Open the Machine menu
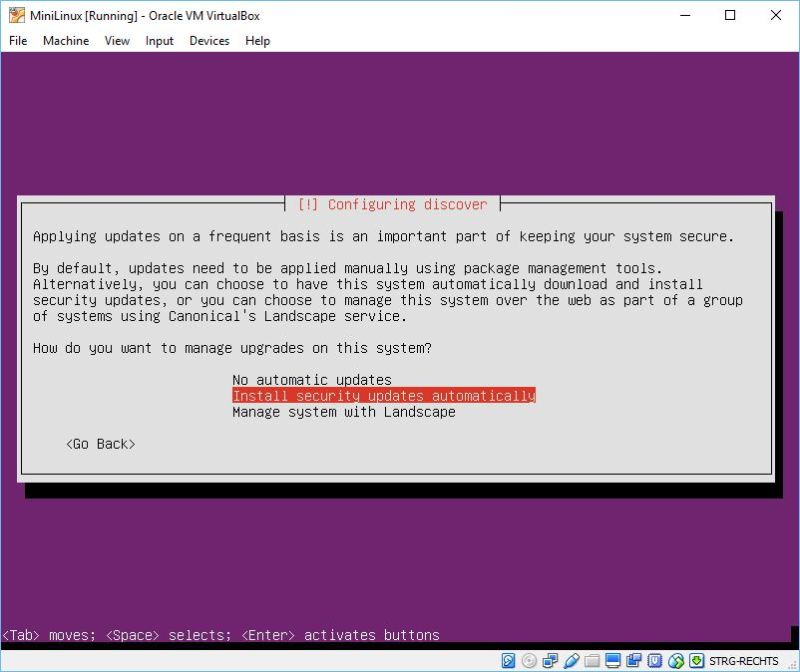The image size is (800, 672). (66, 41)
